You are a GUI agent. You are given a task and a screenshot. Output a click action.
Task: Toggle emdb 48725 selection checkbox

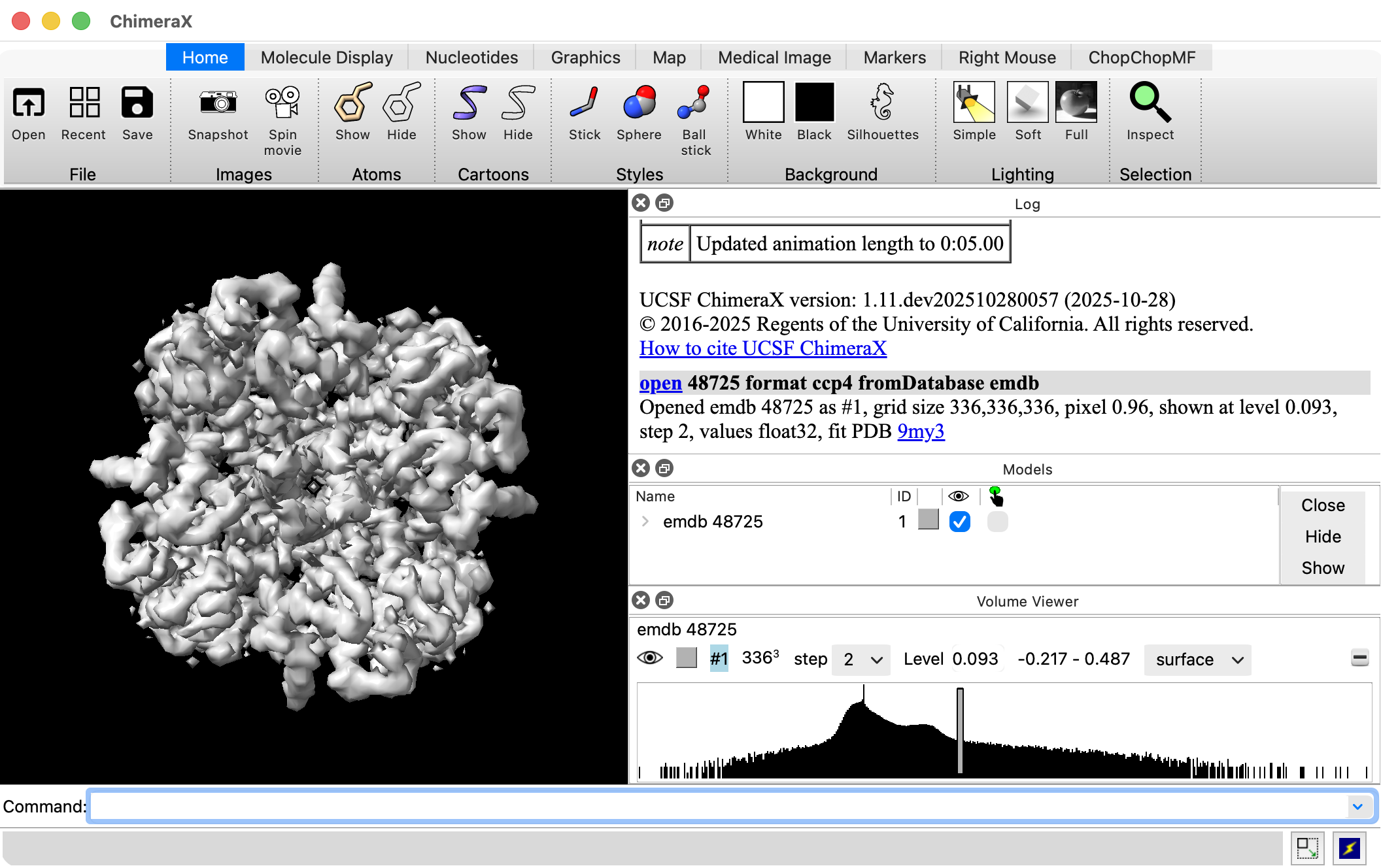[997, 522]
